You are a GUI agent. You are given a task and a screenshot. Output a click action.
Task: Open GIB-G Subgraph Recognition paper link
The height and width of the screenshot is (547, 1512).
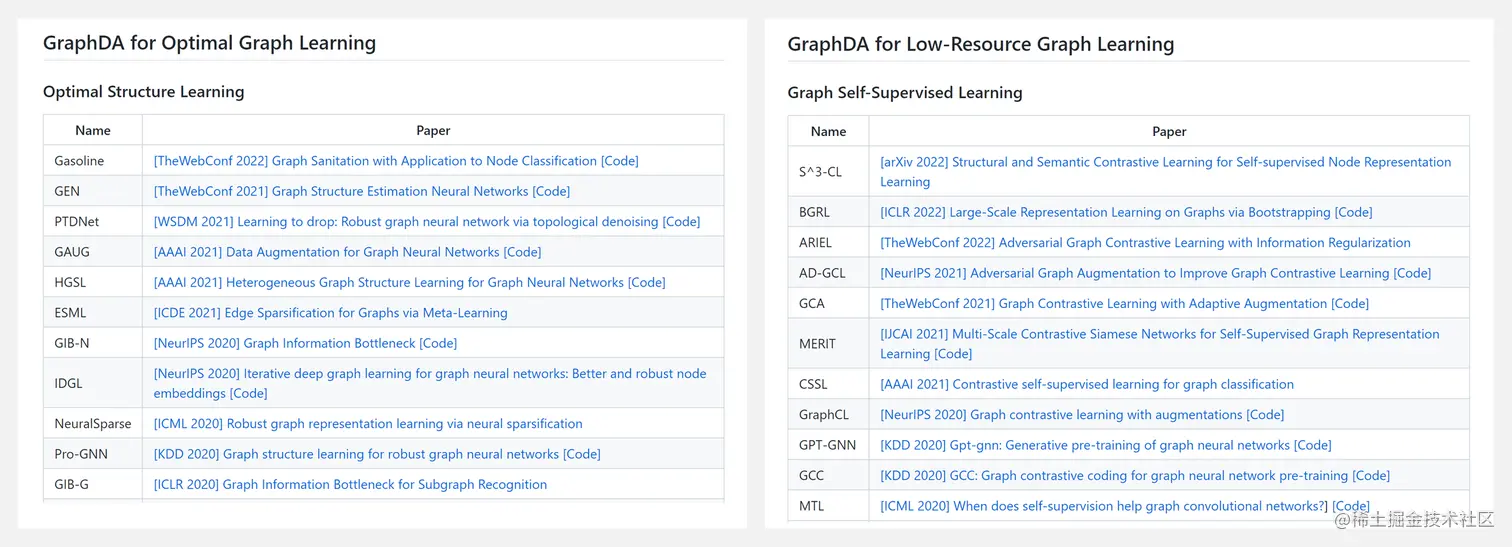click(x=350, y=485)
